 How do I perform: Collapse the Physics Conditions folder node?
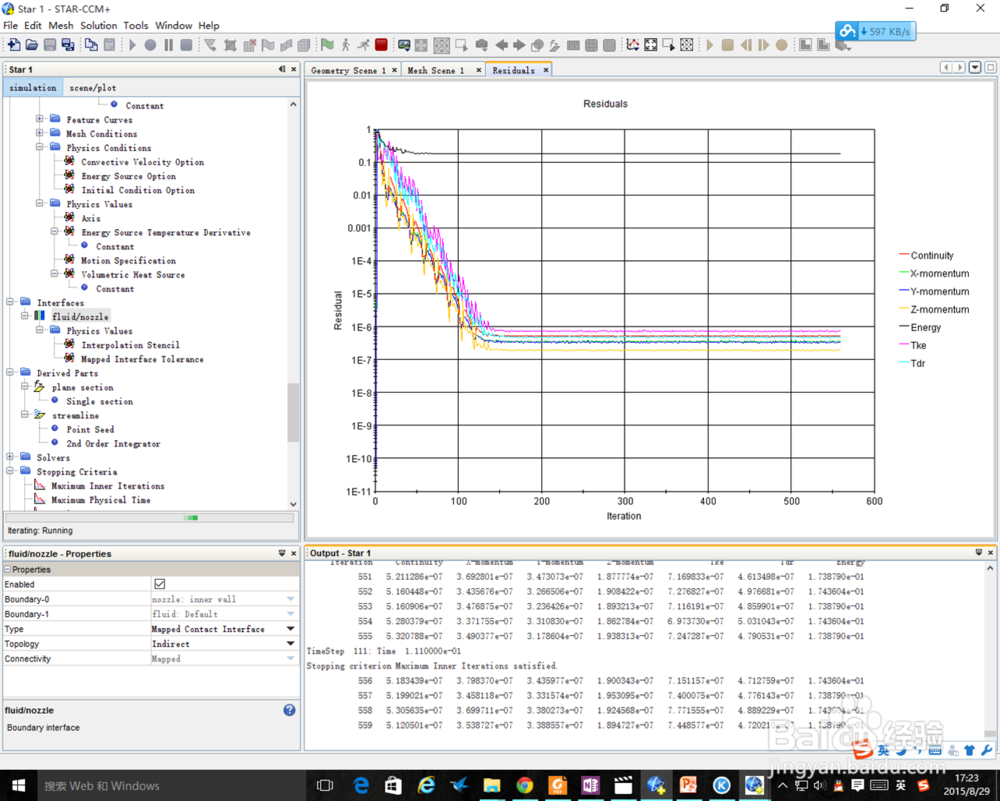point(40,147)
